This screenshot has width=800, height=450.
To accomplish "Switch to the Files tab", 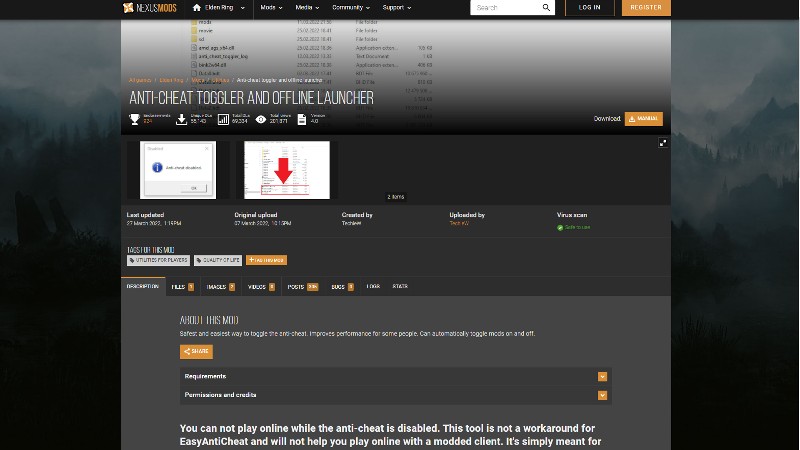I will 183,287.
